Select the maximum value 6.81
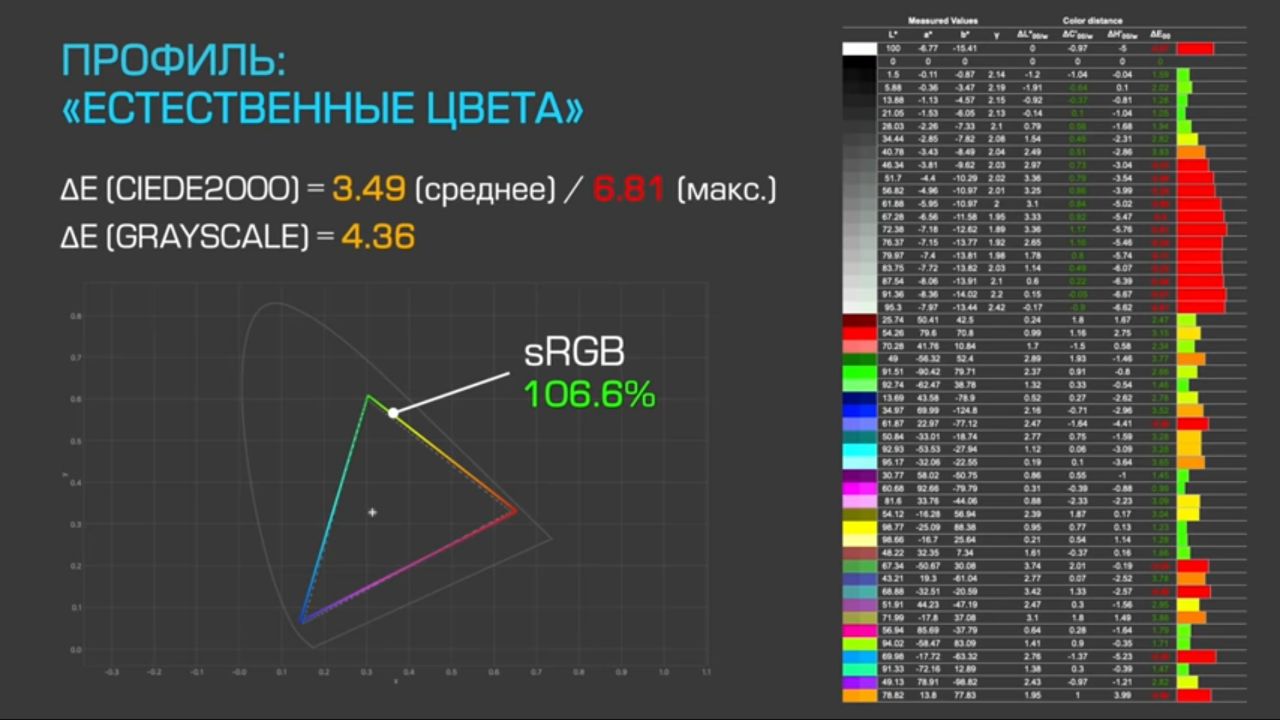This screenshot has width=1280, height=720. 629,188
